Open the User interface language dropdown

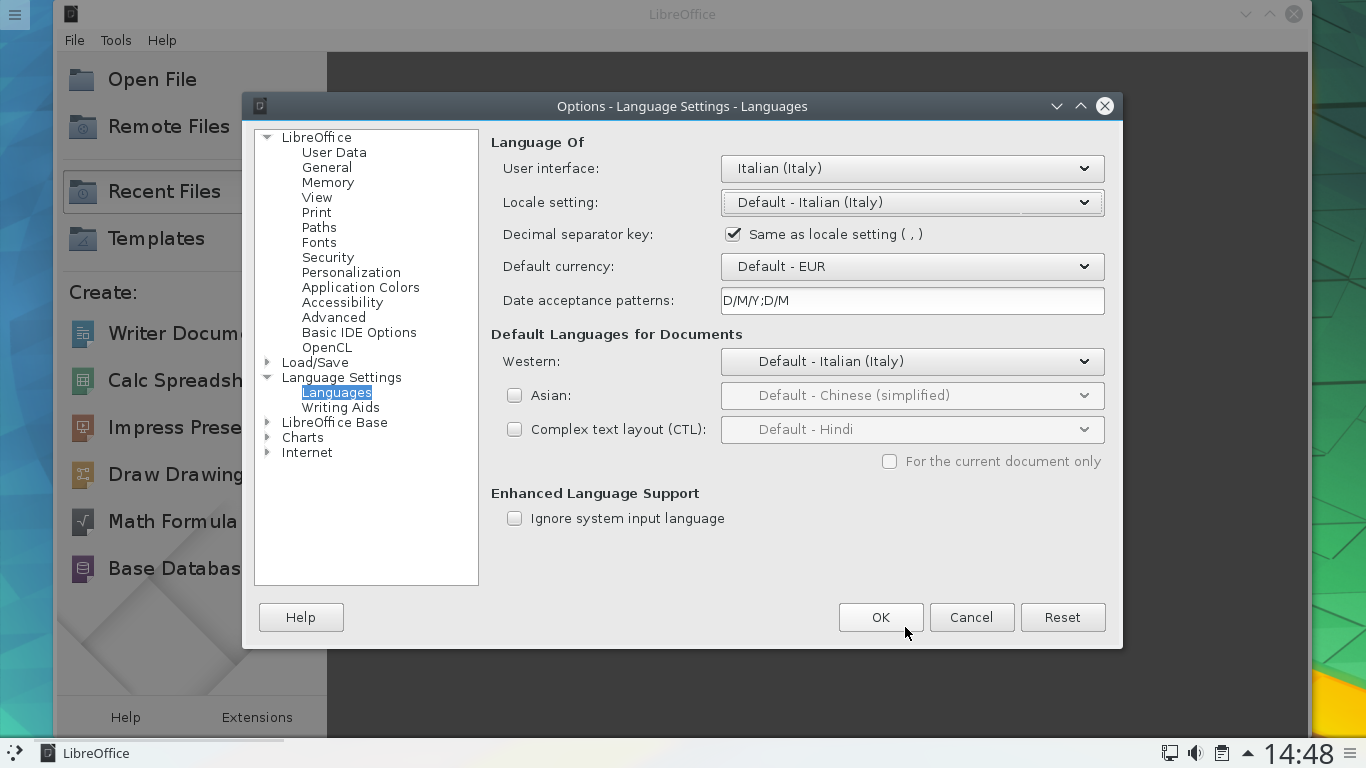click(x=912, y=168)
